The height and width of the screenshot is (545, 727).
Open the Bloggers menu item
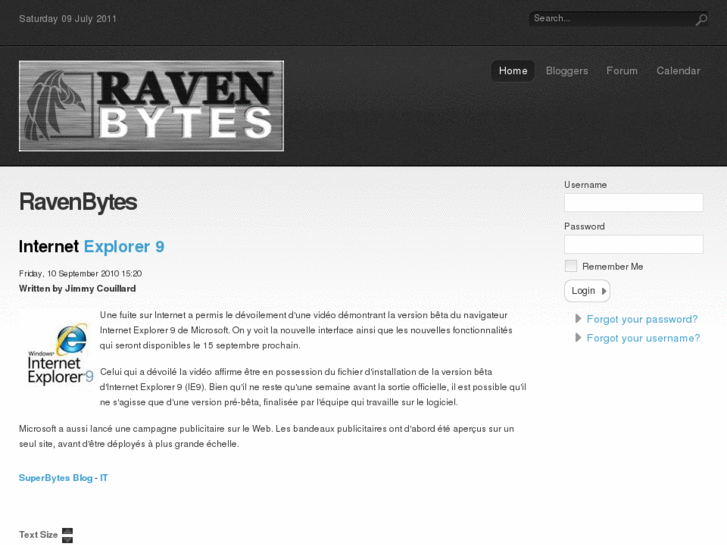click(x=567, y=71)
